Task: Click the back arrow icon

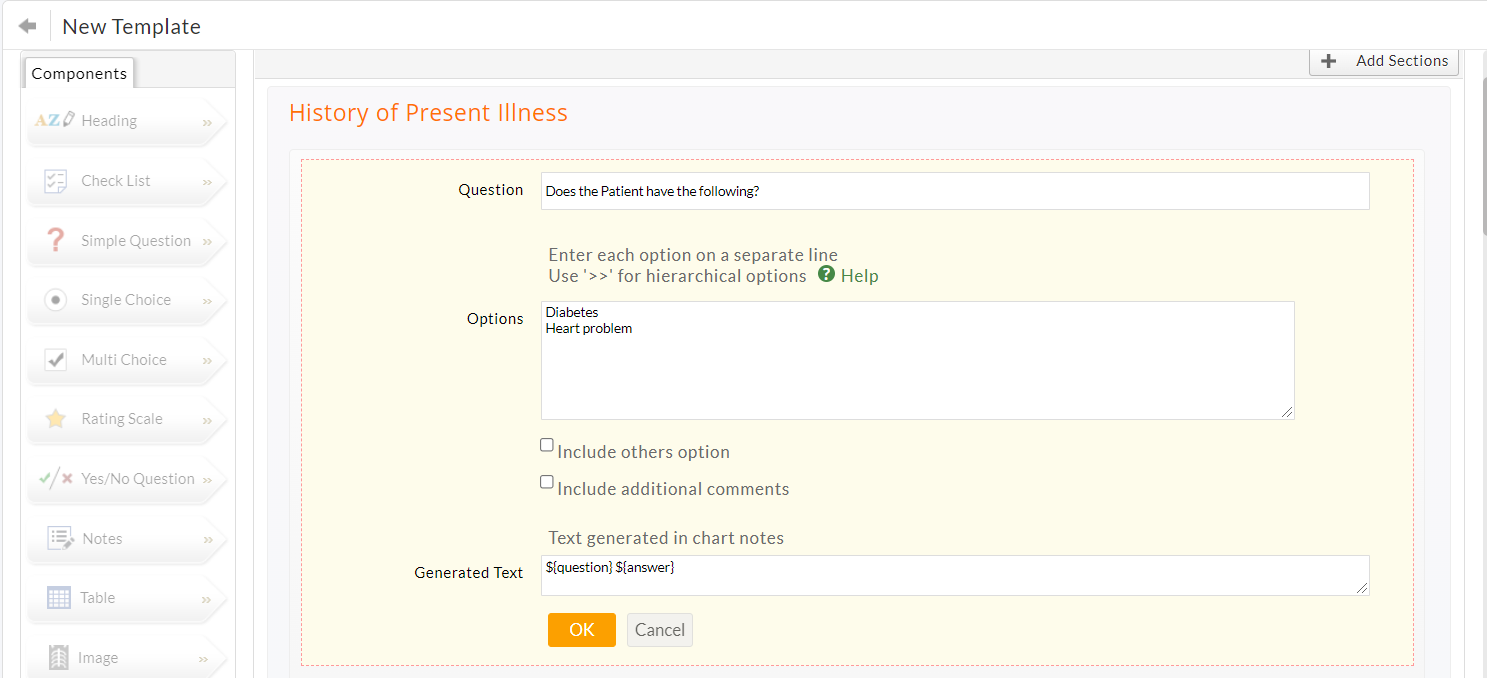Action: coord(27,26)
